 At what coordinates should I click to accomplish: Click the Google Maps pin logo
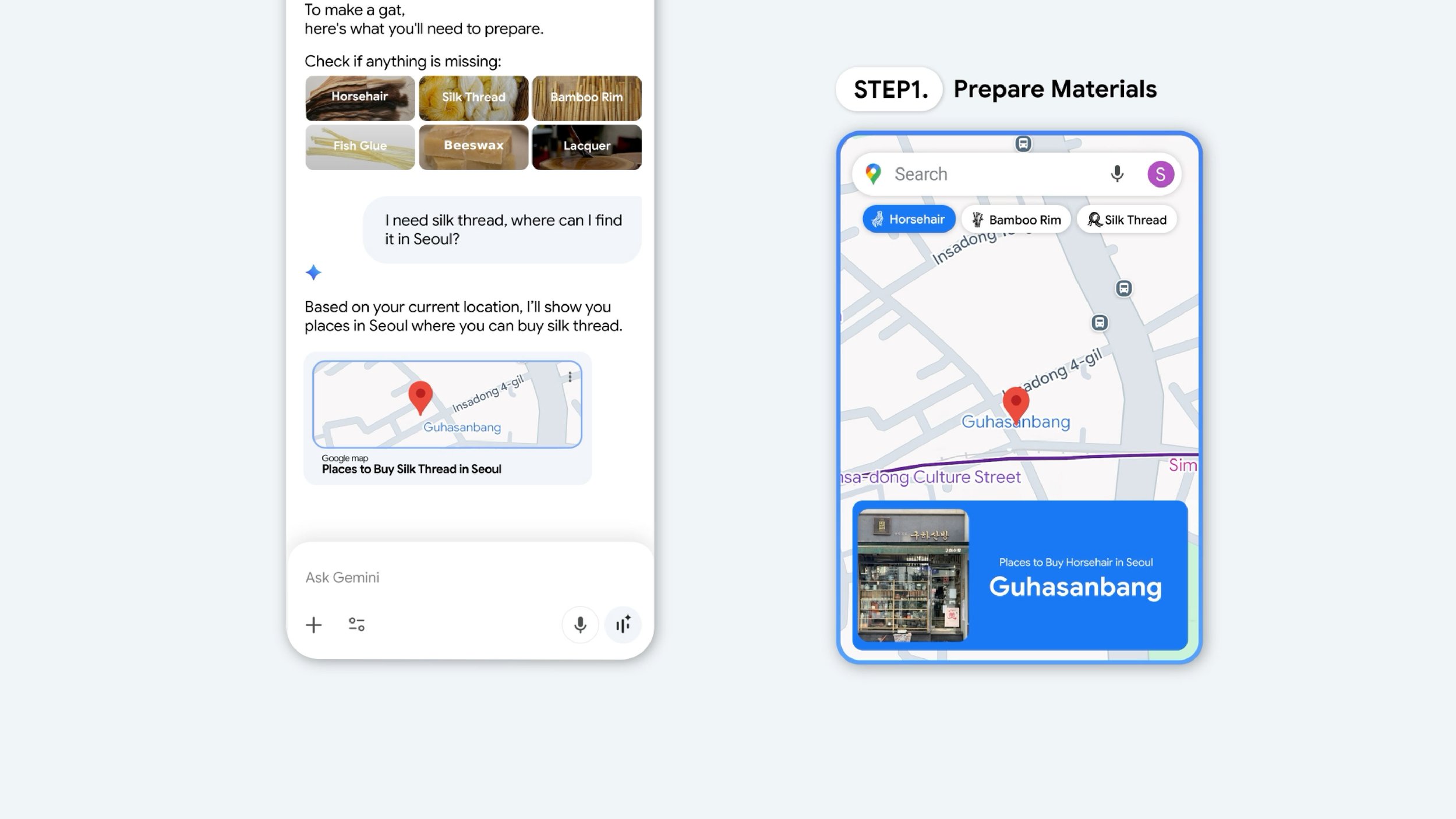coord(872,174)
